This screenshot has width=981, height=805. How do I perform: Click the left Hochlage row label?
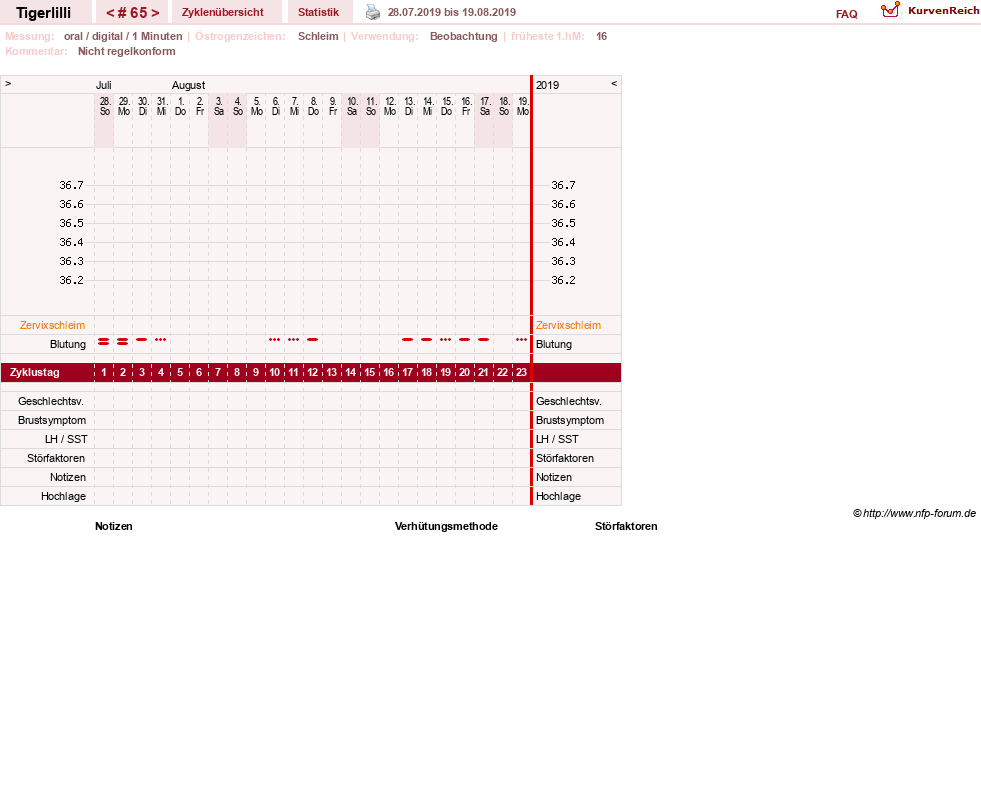tap(63, 496)
